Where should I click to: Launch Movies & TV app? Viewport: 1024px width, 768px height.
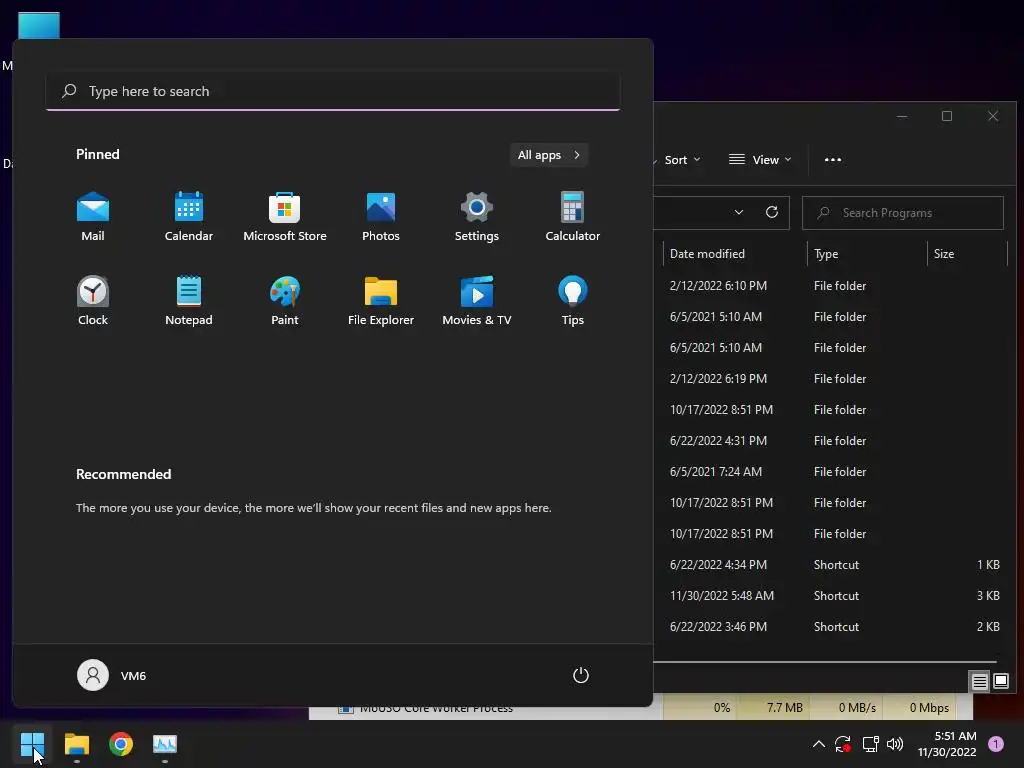[477, 301]
